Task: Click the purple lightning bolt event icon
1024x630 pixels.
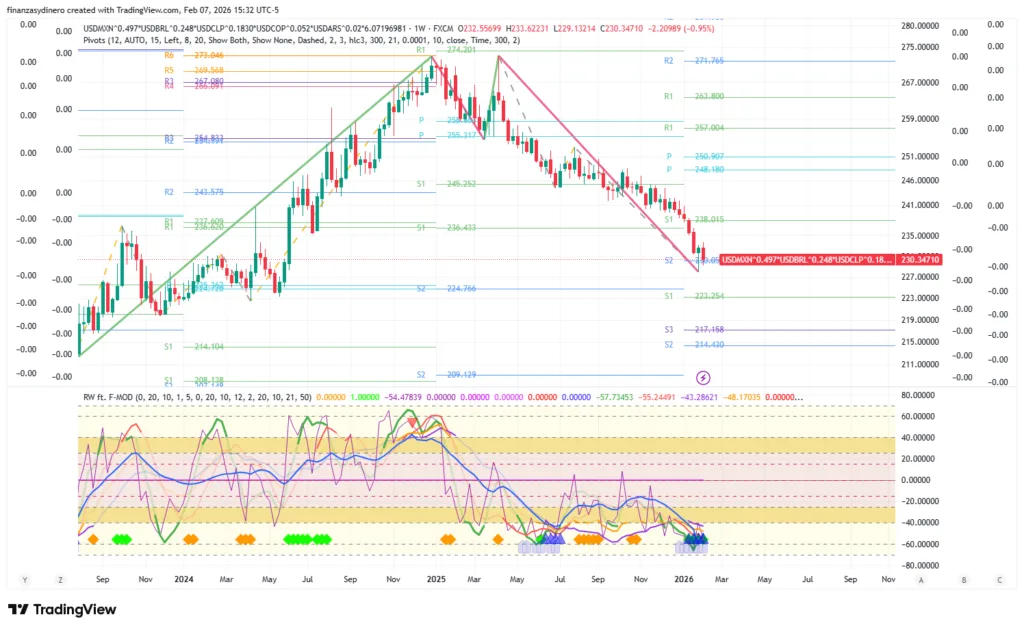Action: (x=703, y=377)
